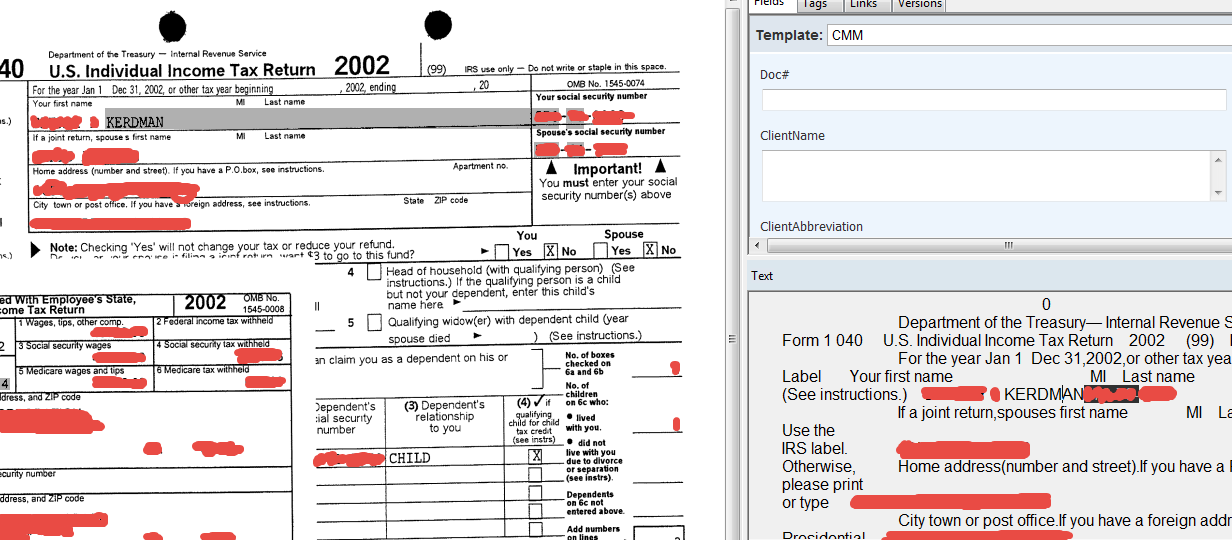The image size is (1232, 540).
Task: Click 'Home address(number and street)' in Text panel
Action: [x=1018, y=466]
